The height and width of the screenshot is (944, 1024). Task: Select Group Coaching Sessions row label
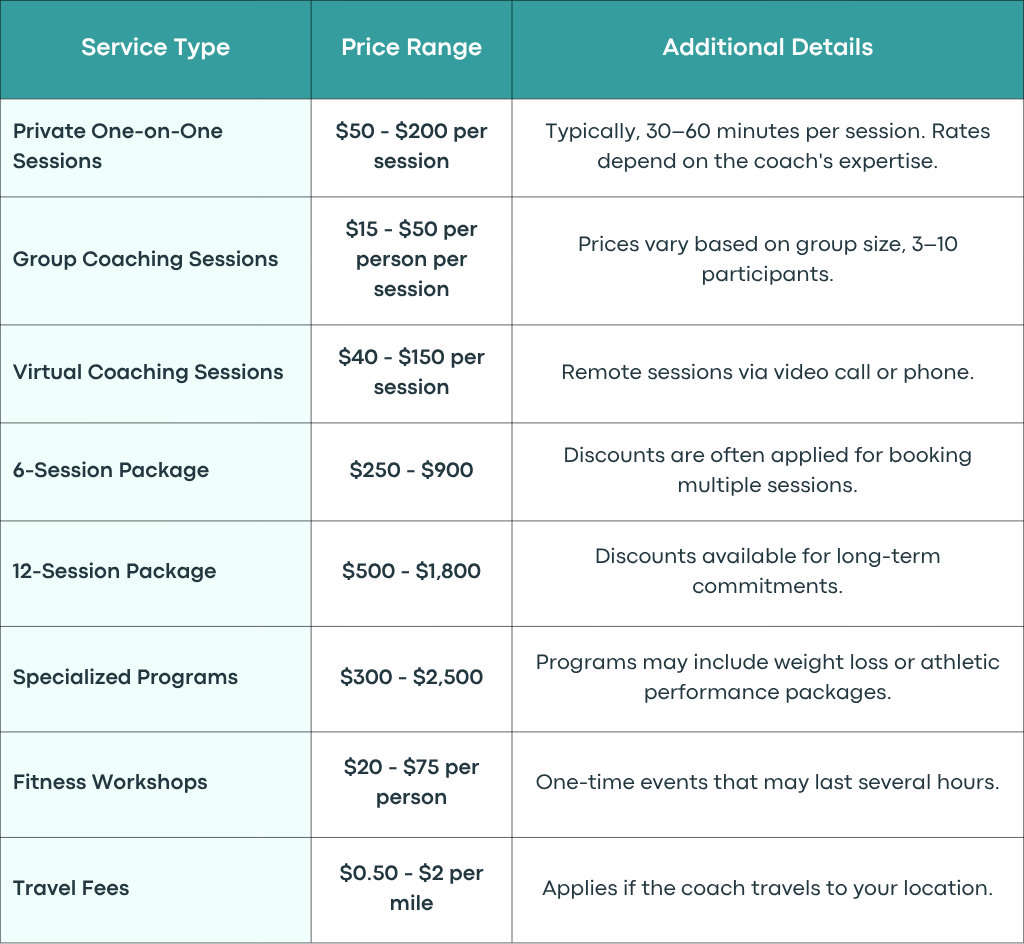[x=146, y=259]
